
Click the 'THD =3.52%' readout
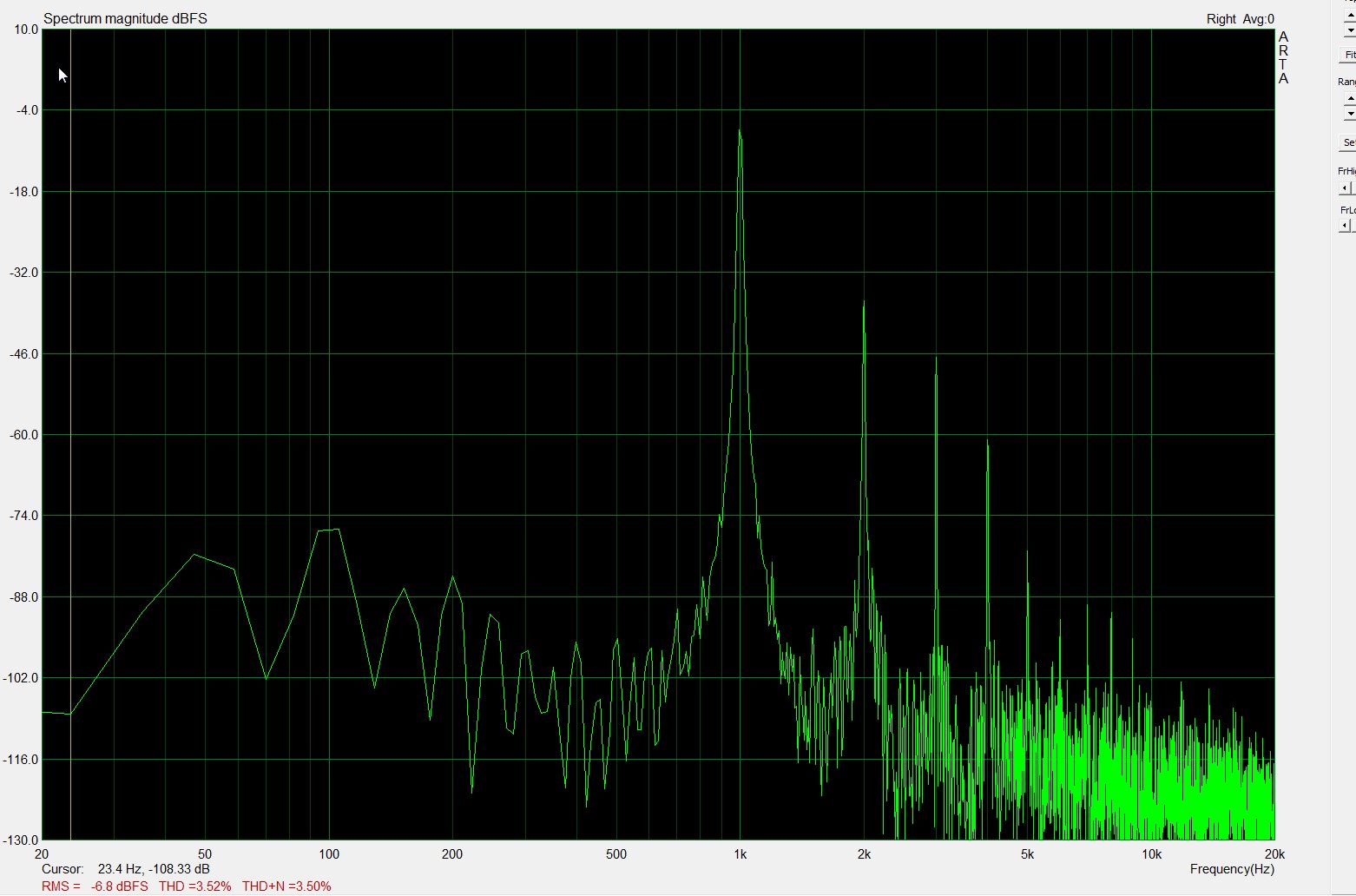click(195, 886)
